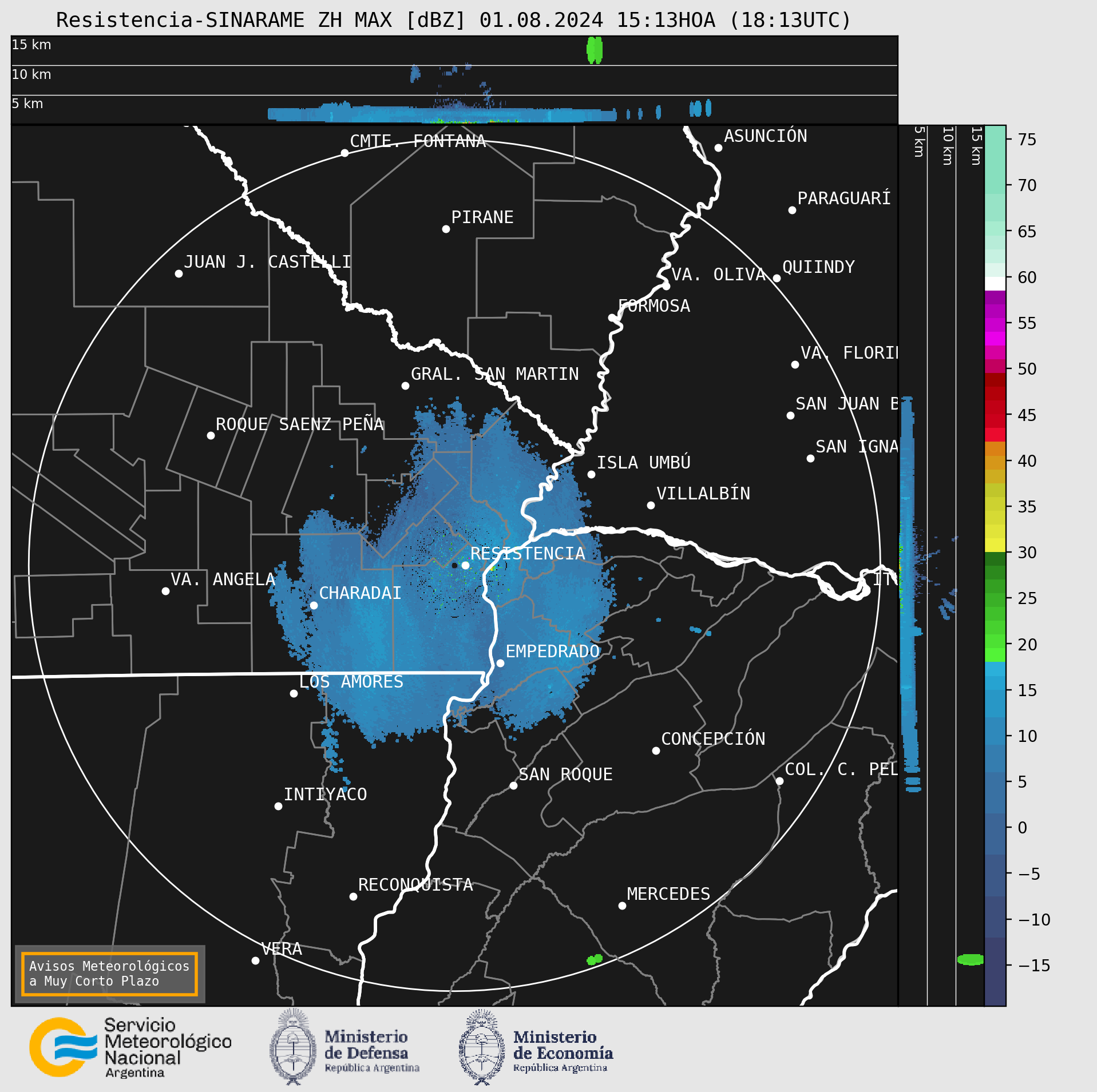The height and width of the screenshot is (1092, 1097).
Task: Click the QUIINDY city label
Action: click(818, 267)
